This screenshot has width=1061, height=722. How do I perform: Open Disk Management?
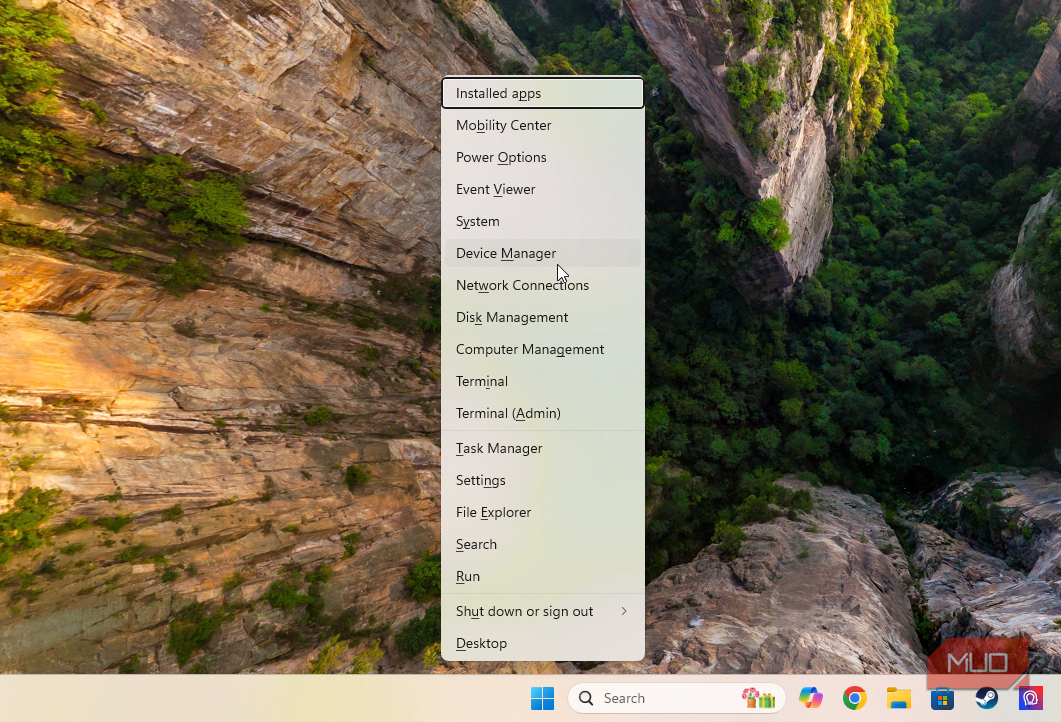click(x=543, y=317)
